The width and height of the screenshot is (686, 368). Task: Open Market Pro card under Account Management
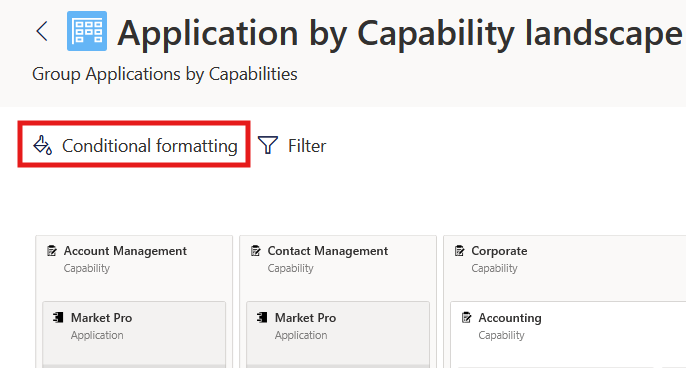134,335
